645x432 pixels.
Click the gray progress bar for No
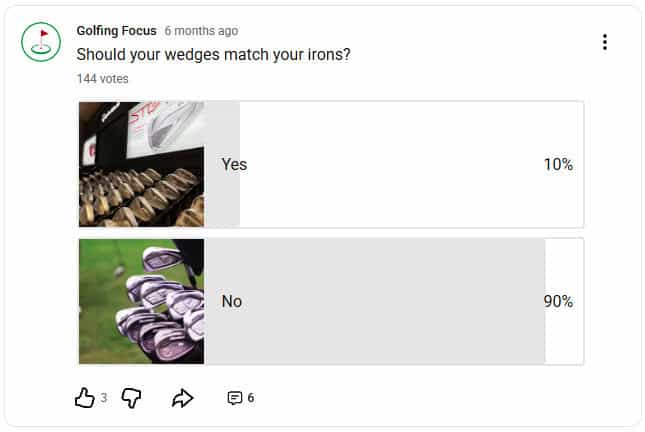tap(400, 301)
